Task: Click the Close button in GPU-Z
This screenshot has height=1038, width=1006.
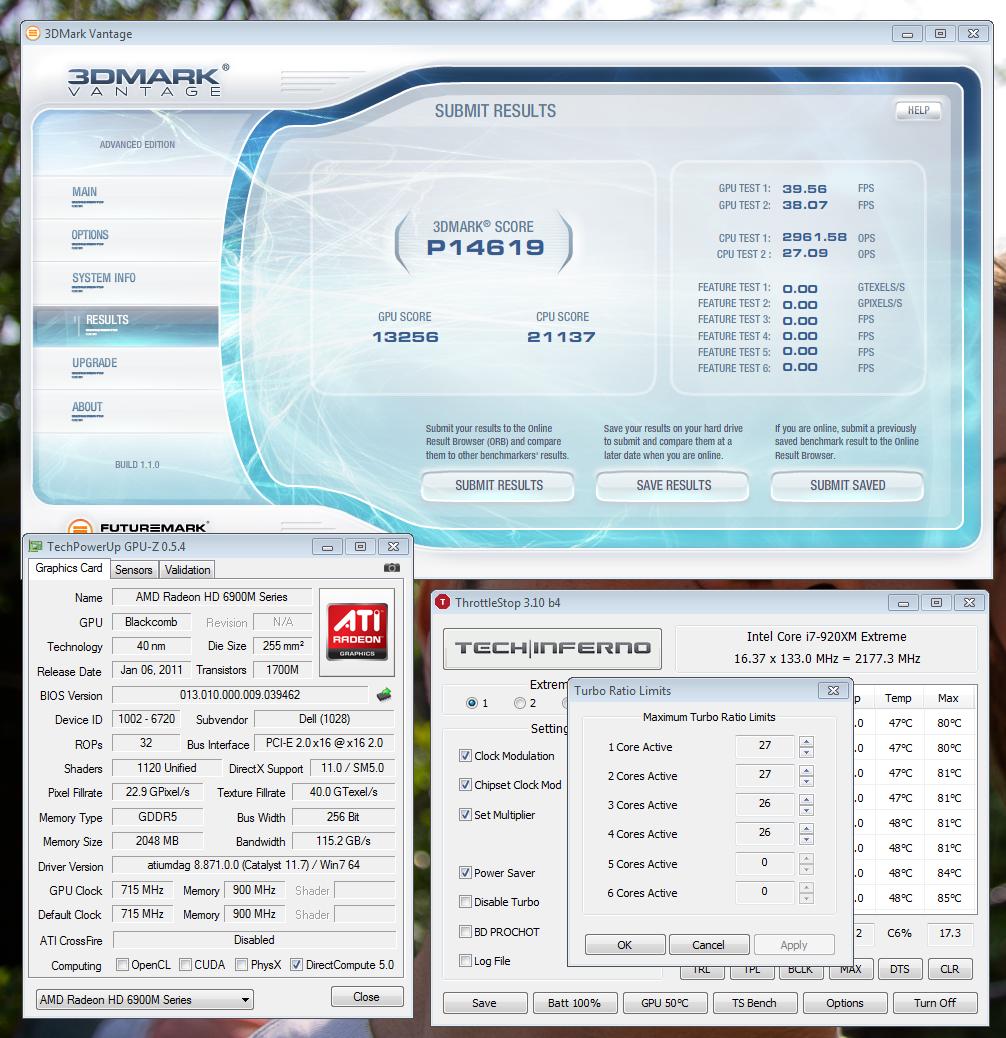Action: pyautogui.click(x=367, y=996)
